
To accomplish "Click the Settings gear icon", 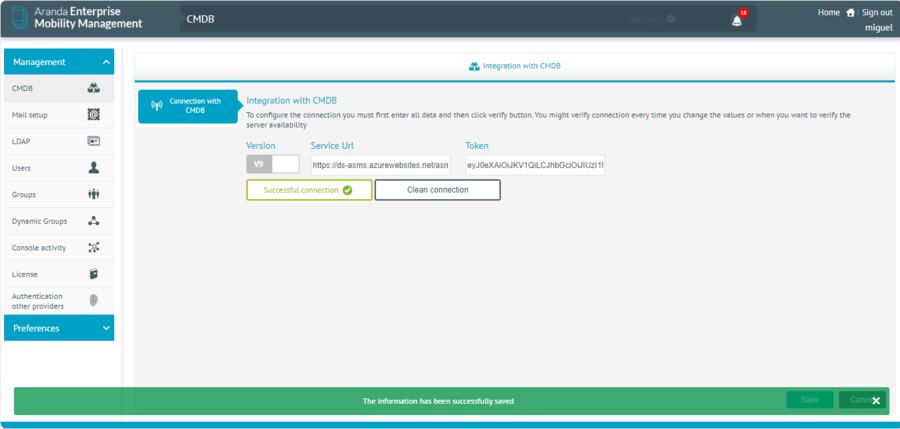I will (670, 19).
